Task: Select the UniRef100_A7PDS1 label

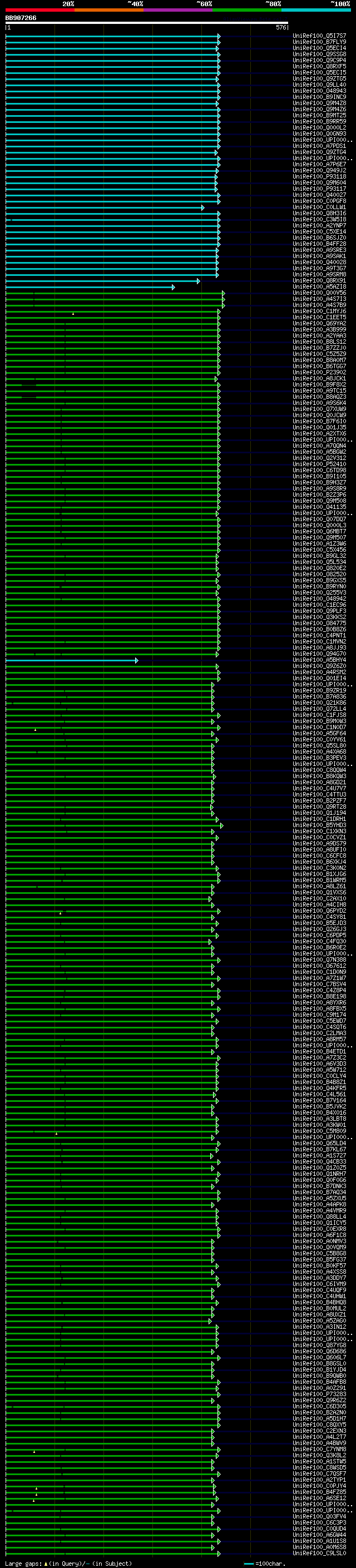Action: click(319, 146)
